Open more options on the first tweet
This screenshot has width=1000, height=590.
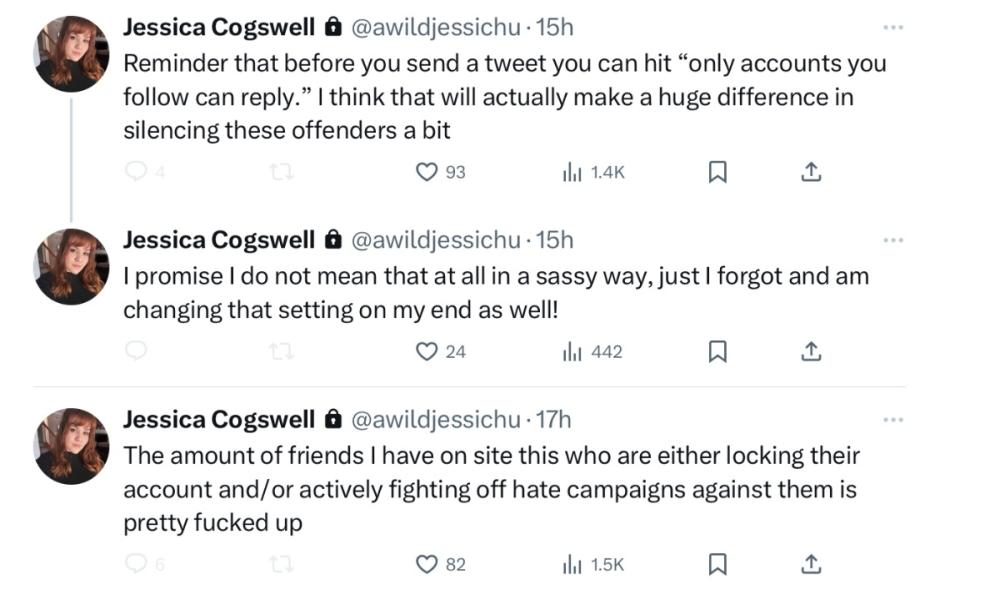click(x=893, y=28)
